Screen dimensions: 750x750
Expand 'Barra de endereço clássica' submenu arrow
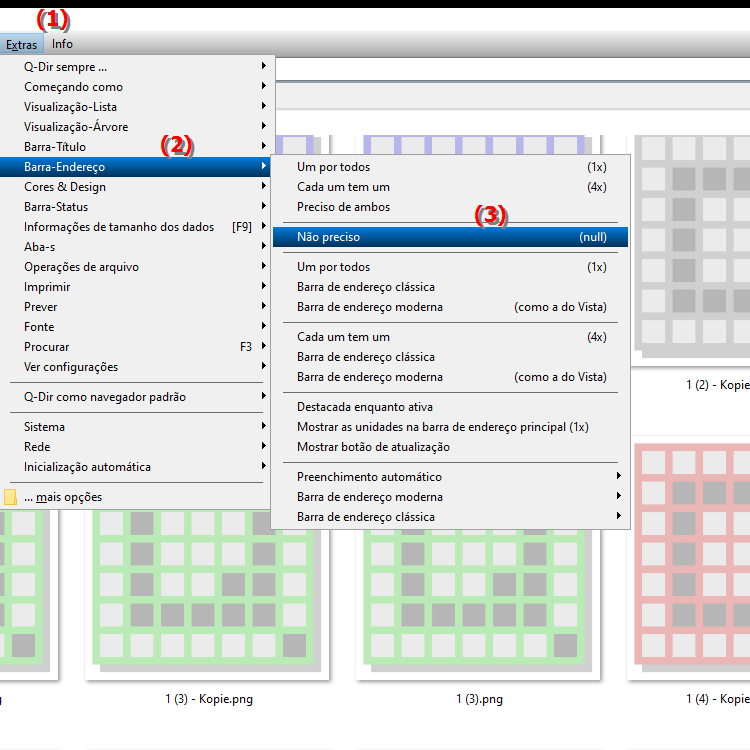click(x=618, y=517)
